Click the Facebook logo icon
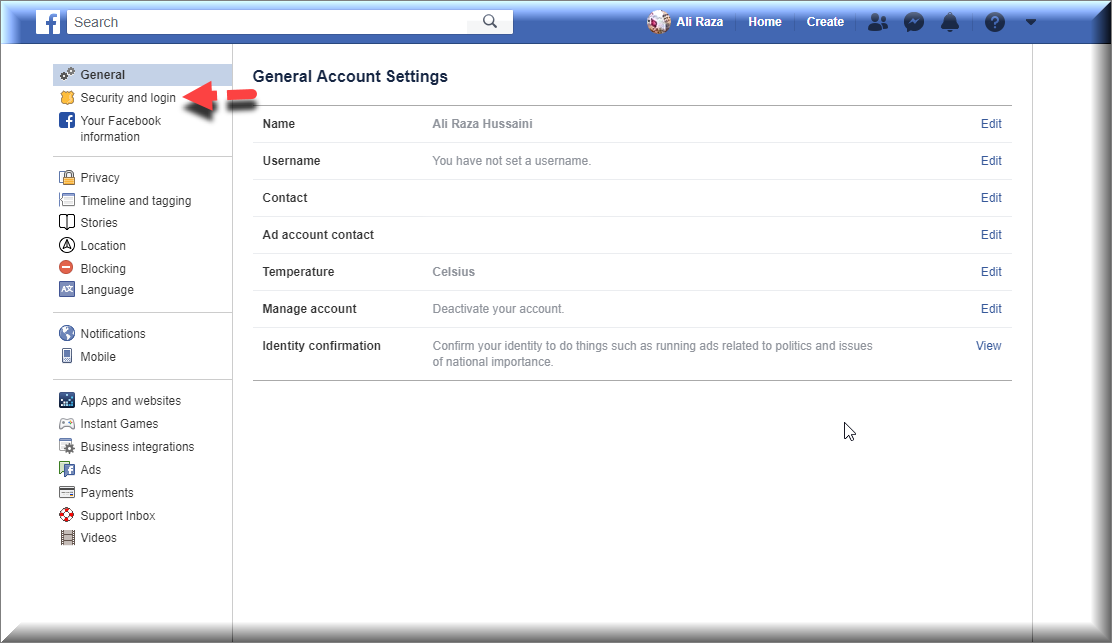Screen dimensions: 1112x643 click(48, 22)
